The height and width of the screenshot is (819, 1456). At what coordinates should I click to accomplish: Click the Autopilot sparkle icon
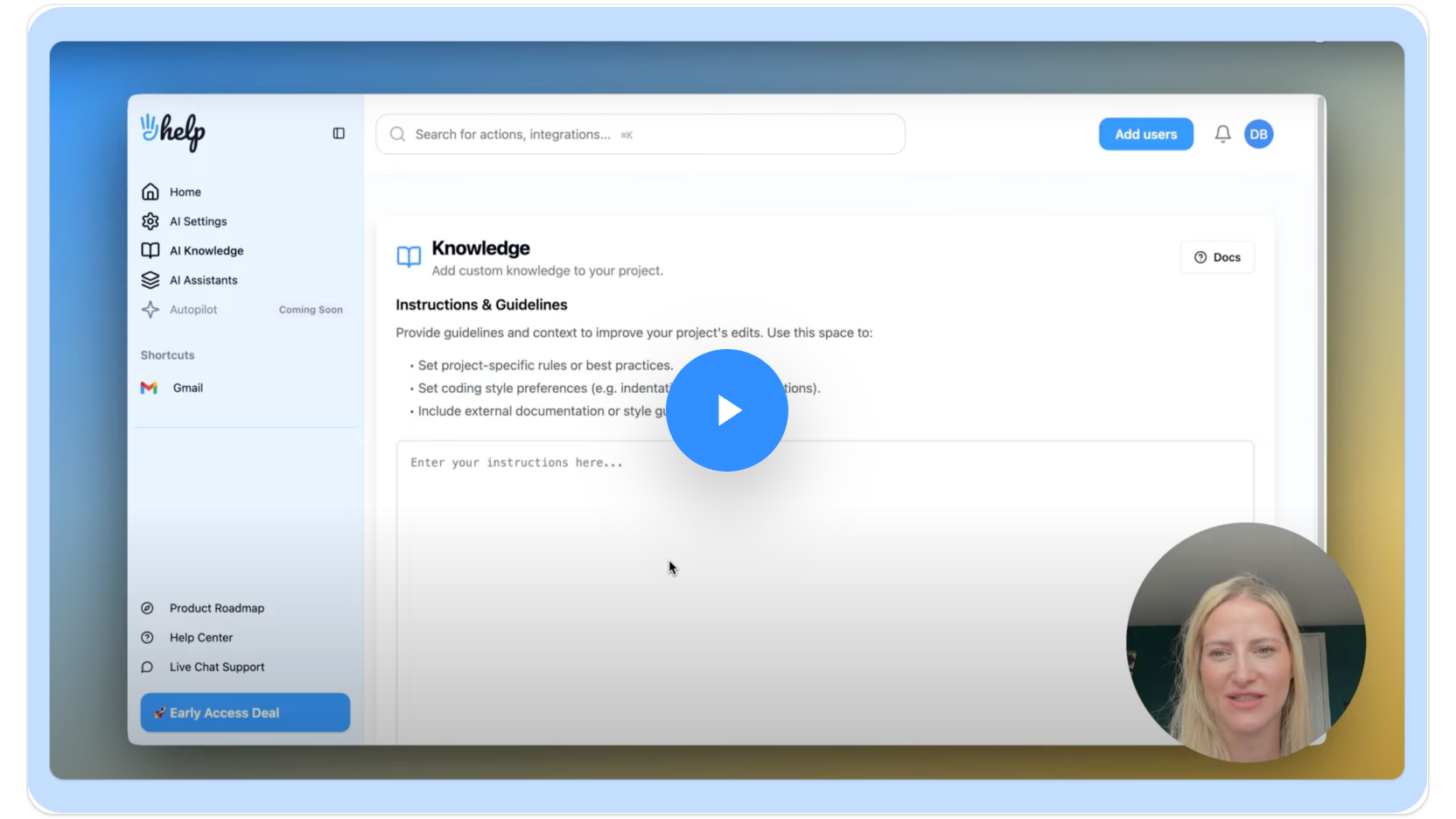tap(150, 310)
